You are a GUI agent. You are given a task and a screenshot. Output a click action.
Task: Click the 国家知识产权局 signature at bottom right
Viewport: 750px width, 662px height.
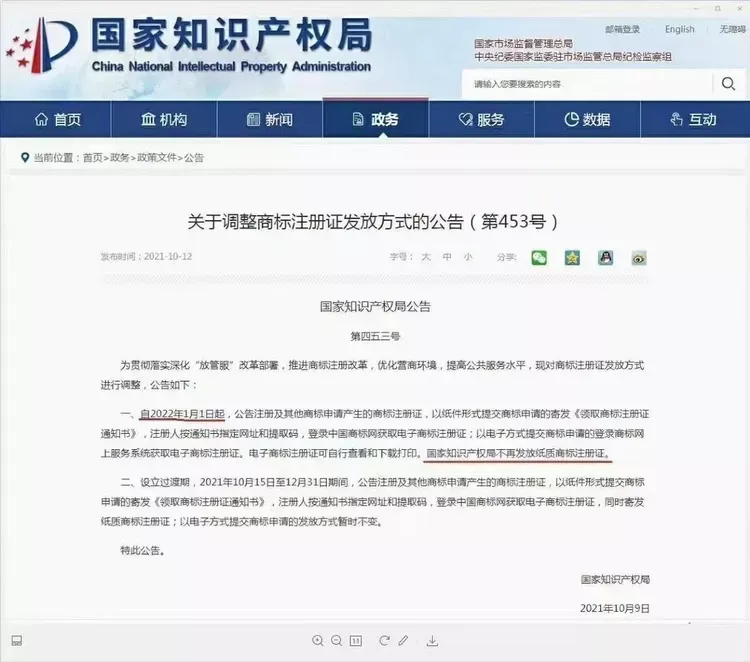(615, 580)
